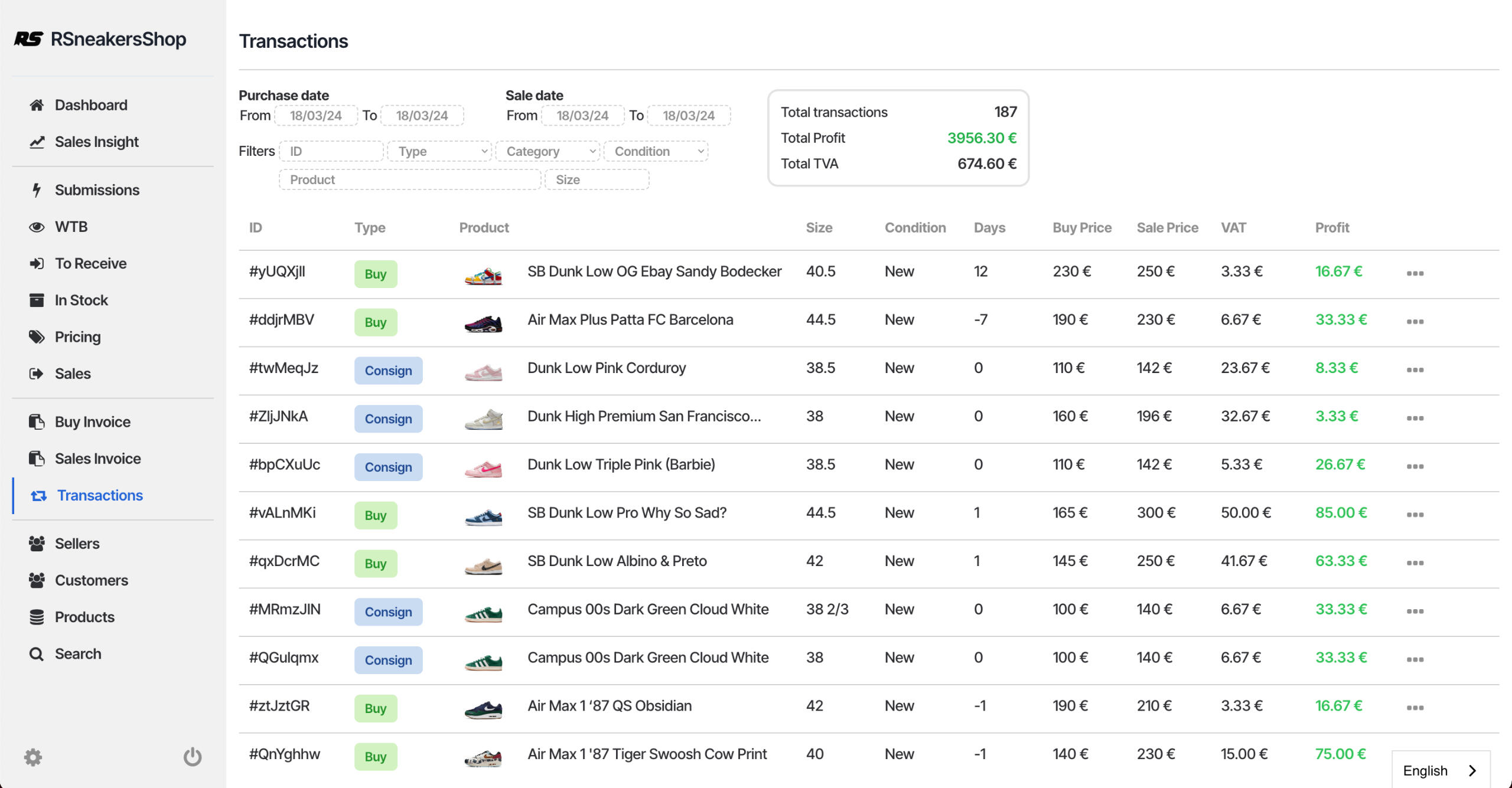Expand the Category filter dropdown
This screenshot has width=1512, height=788.
click(x=548, y=151)
